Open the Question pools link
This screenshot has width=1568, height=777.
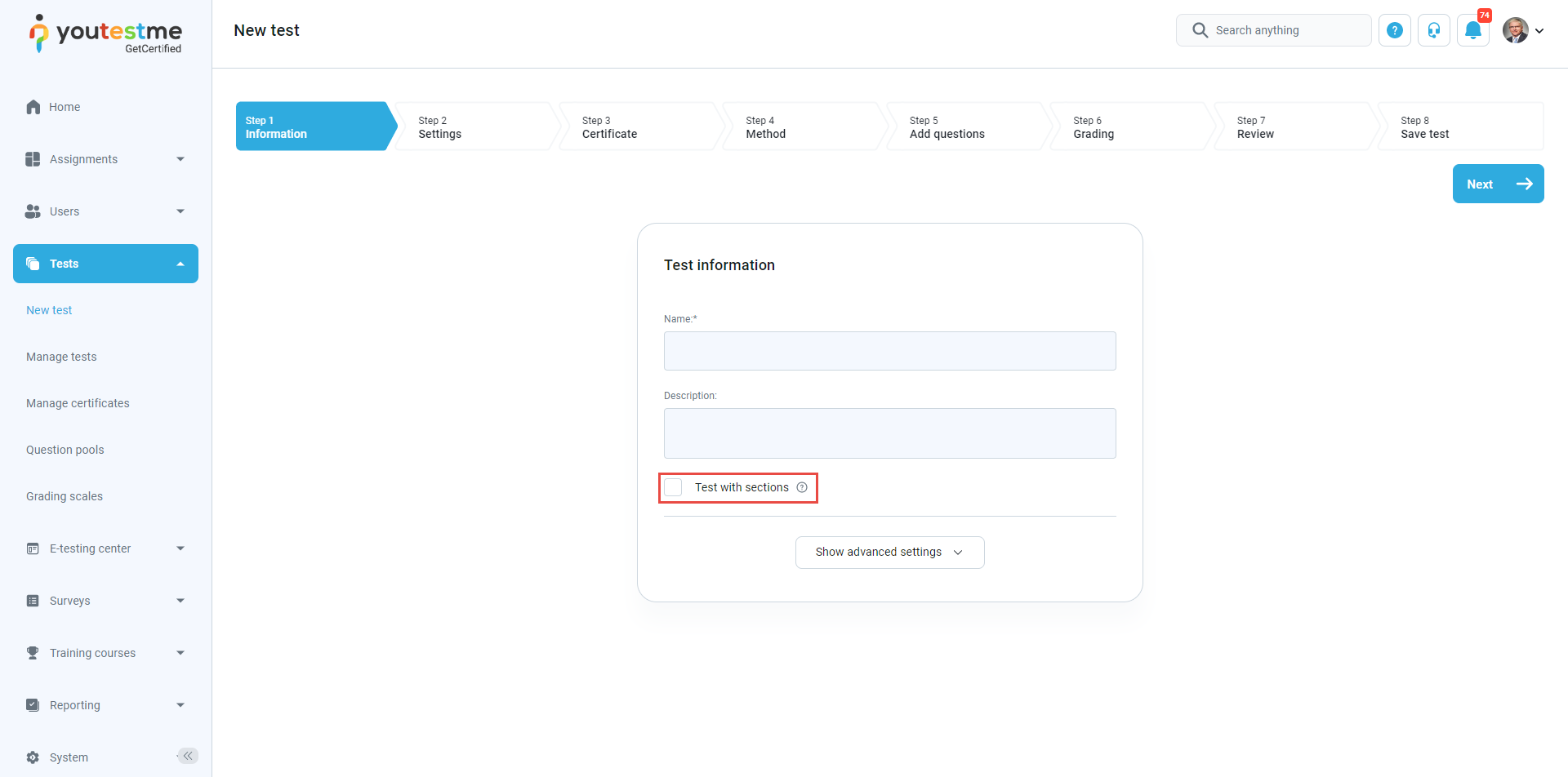coord(65,450)
